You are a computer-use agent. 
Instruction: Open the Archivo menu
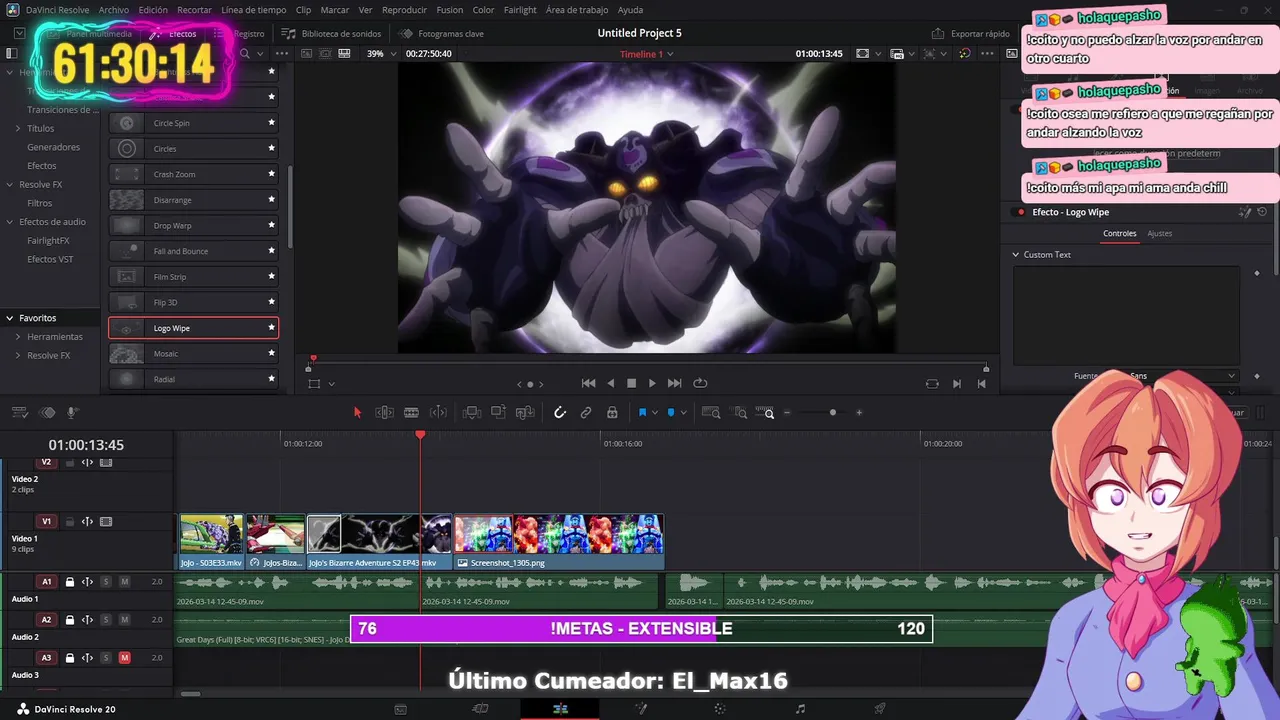pyautogui.click(x=114, y=10)
